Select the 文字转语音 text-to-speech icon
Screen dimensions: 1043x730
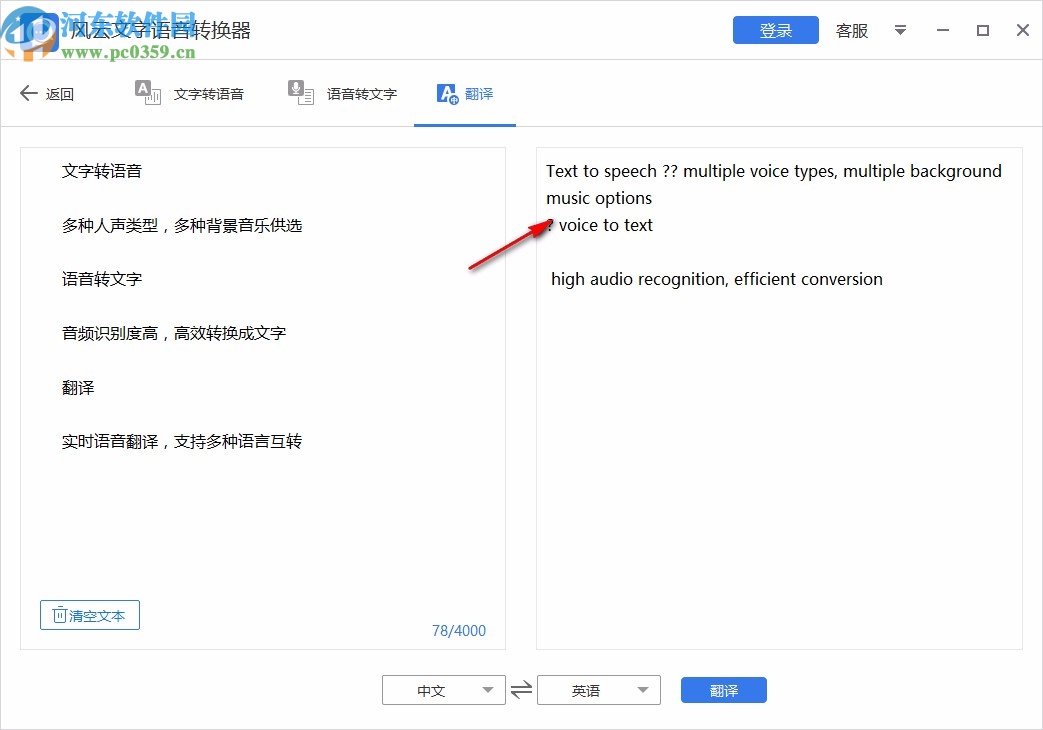tap(148, 92)
